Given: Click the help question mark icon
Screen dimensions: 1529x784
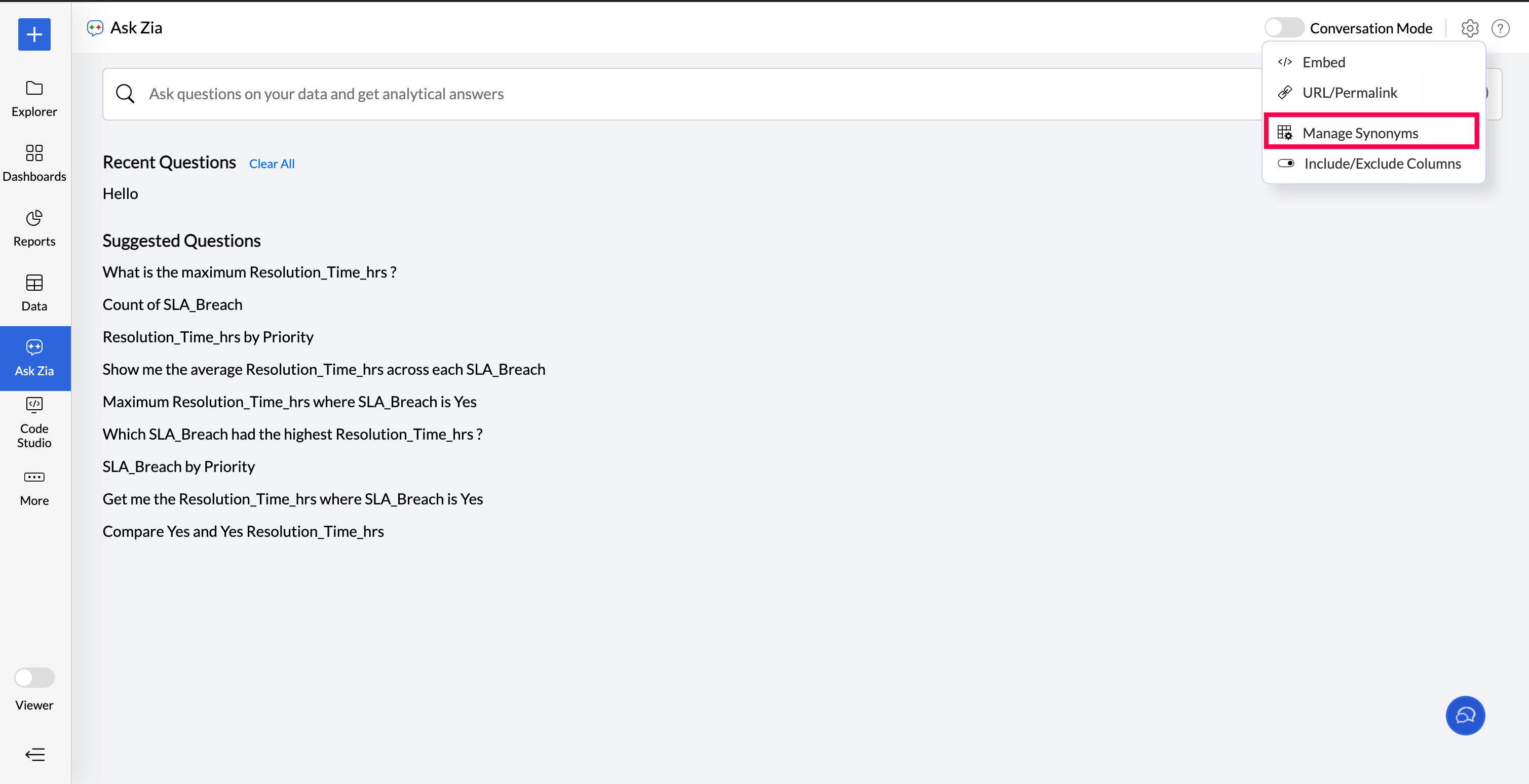Looking at the screenshot, I should pos(1500,28).
